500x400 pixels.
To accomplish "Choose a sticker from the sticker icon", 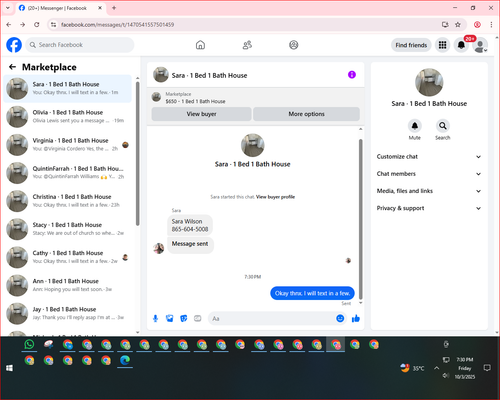I will coord(184,319).
